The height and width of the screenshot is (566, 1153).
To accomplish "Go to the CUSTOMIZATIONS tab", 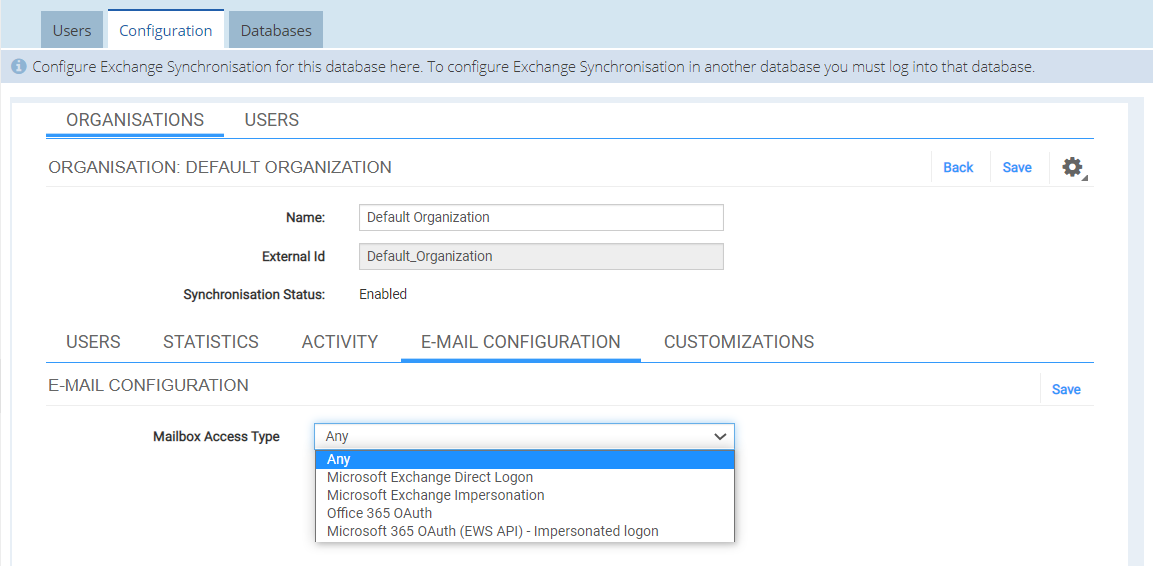I will (739, 342).
